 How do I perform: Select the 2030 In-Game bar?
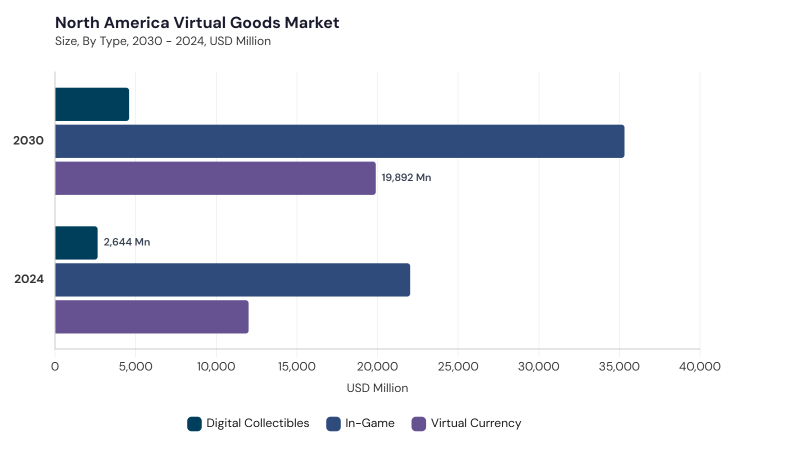pyautogui.click(x=340, y=141)
